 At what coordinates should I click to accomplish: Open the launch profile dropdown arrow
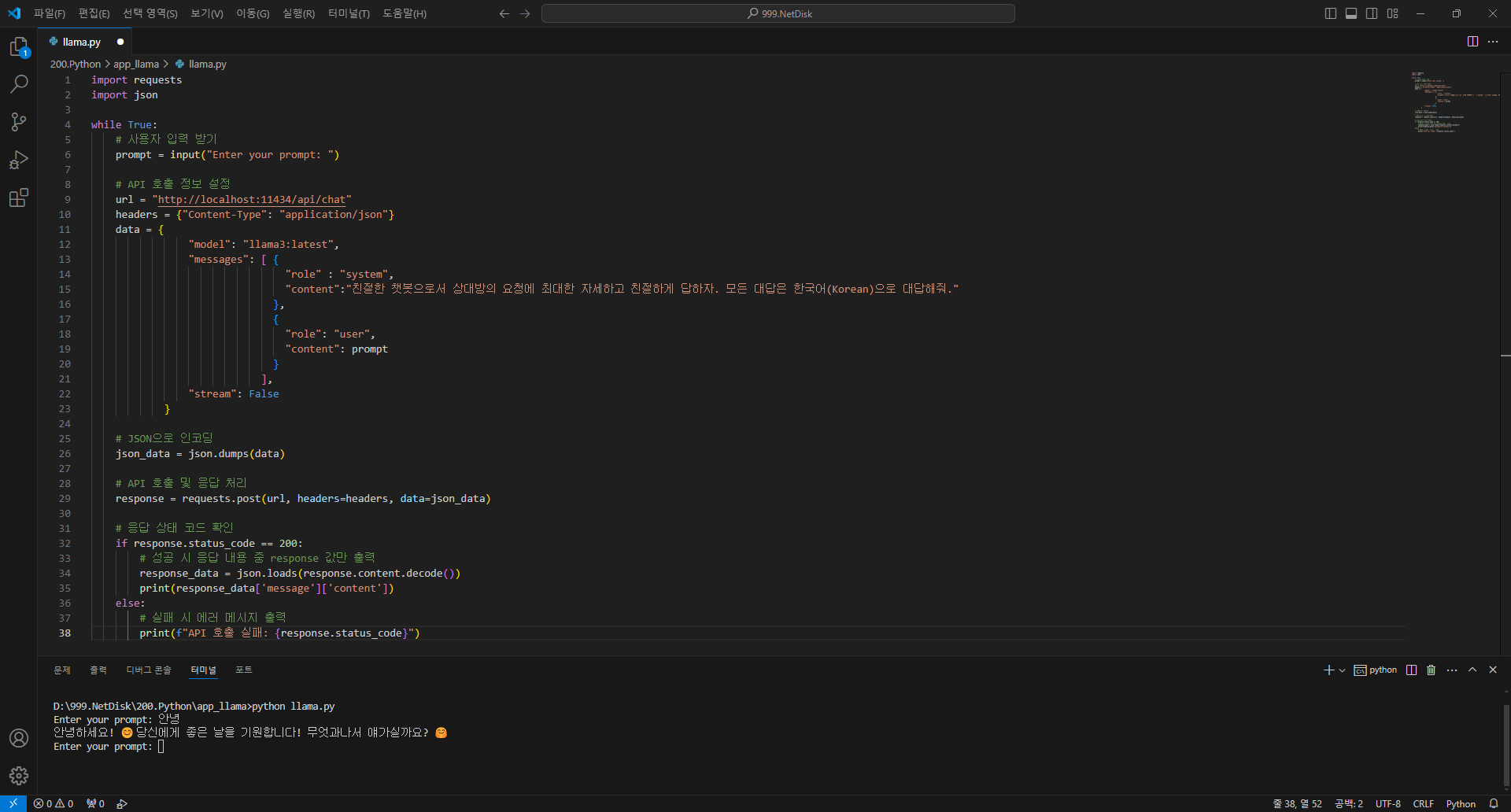click(1342, 670)
